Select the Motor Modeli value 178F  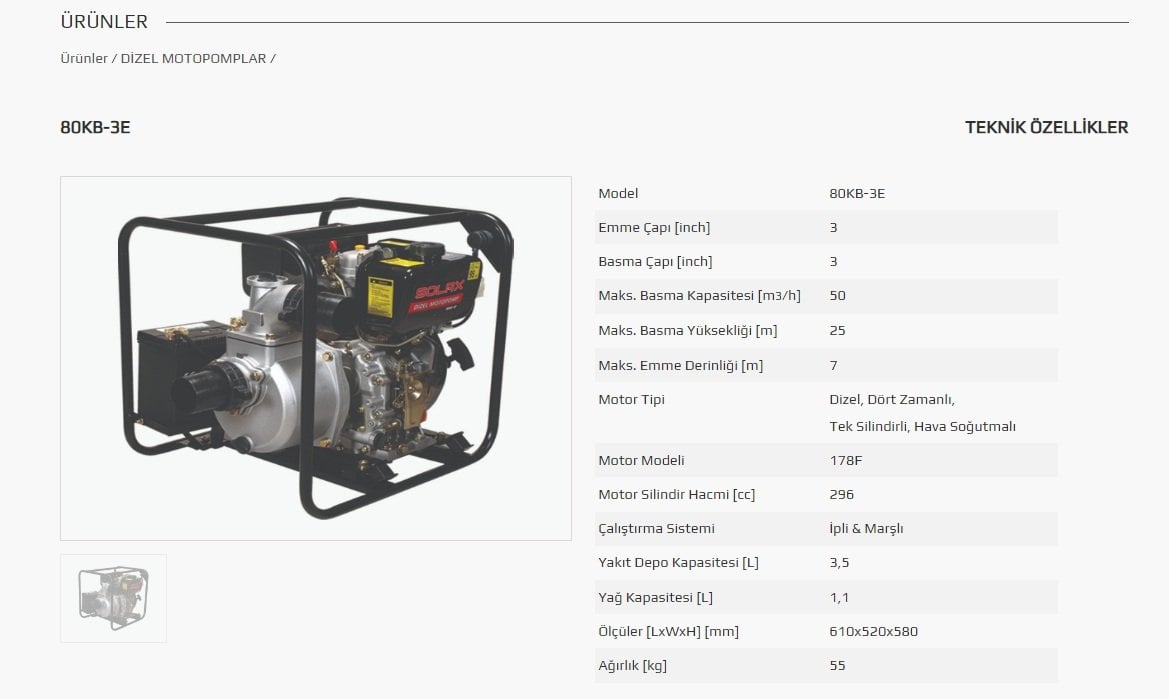(845, 460)
